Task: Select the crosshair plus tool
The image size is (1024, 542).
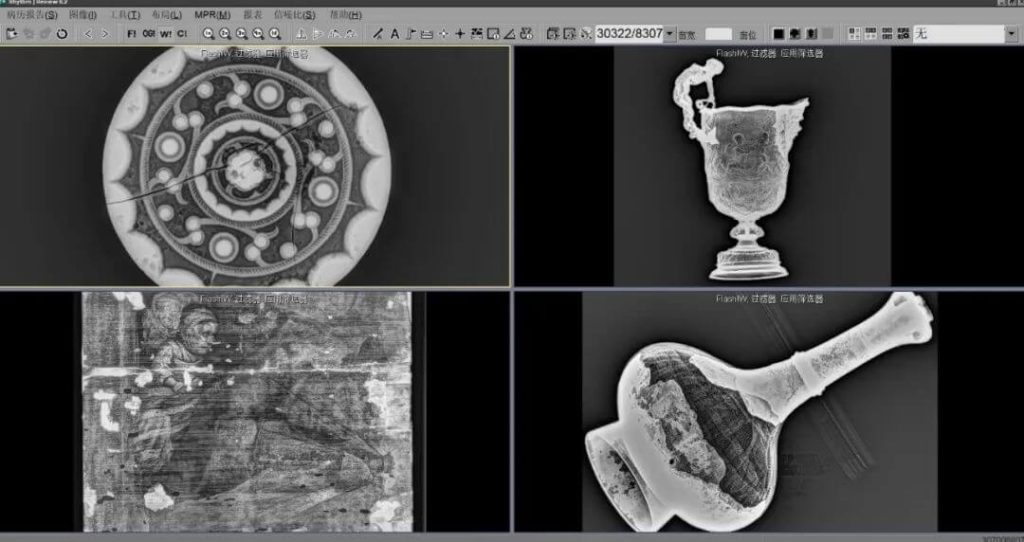Action: coord(460,34)
